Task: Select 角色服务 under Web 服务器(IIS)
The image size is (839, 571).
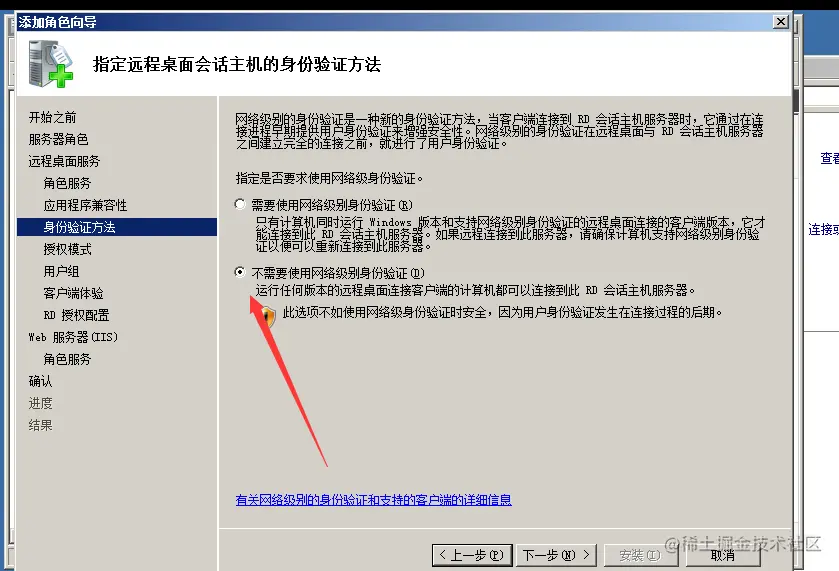Action: point(67,359)
